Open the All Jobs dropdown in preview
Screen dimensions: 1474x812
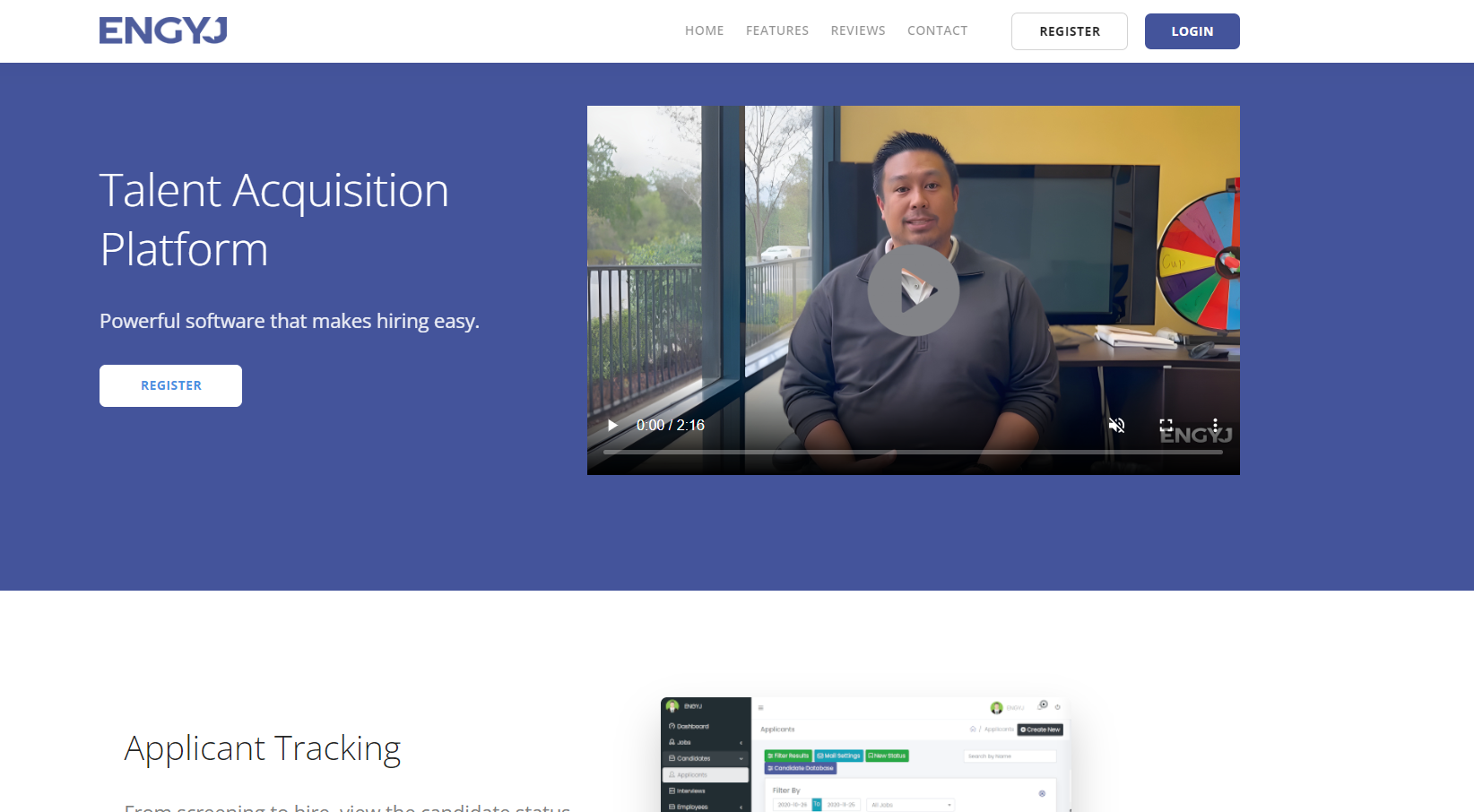[911, 805]
